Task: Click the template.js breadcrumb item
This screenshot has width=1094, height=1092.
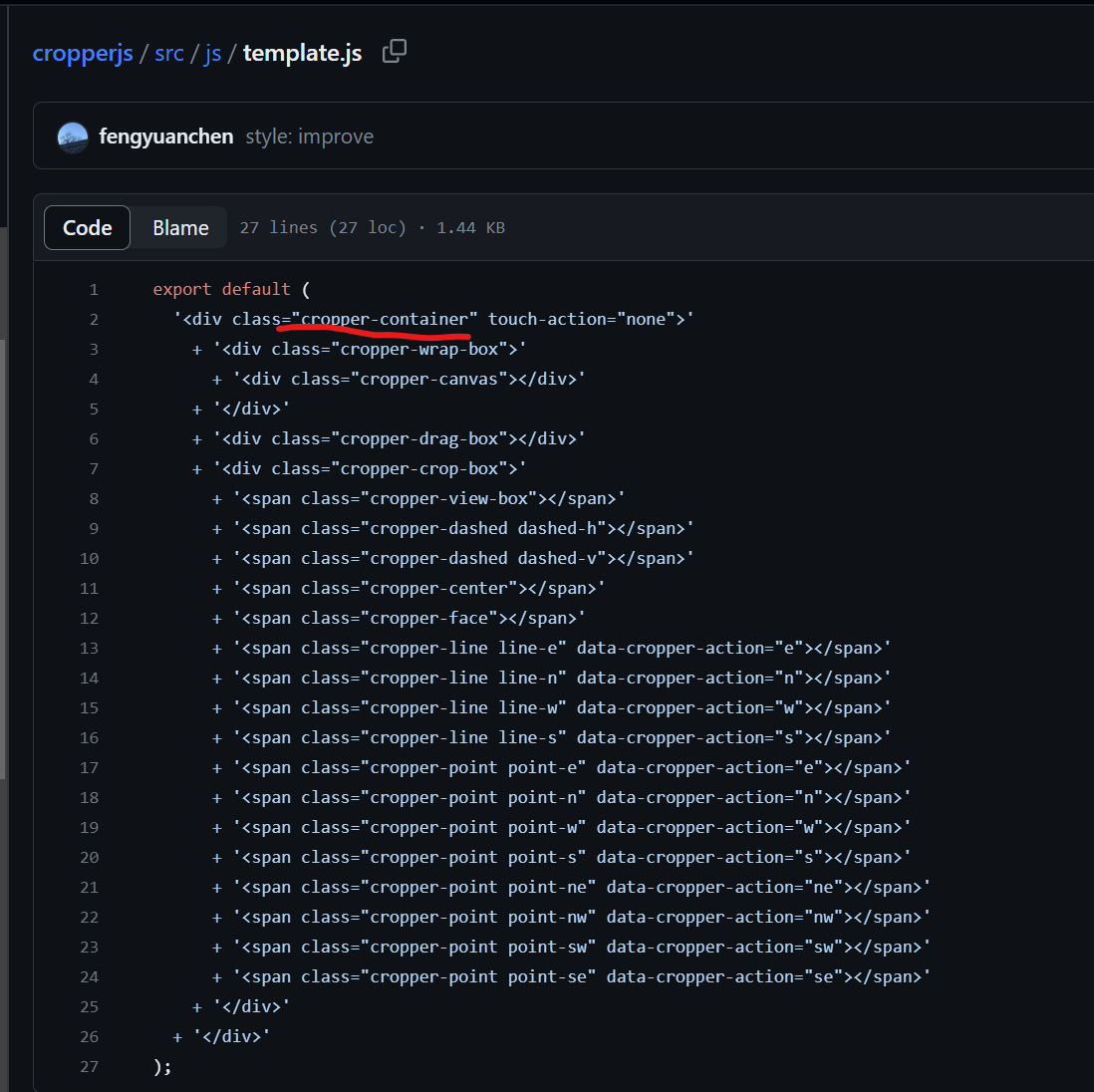Action: click(x=302, y=53)
